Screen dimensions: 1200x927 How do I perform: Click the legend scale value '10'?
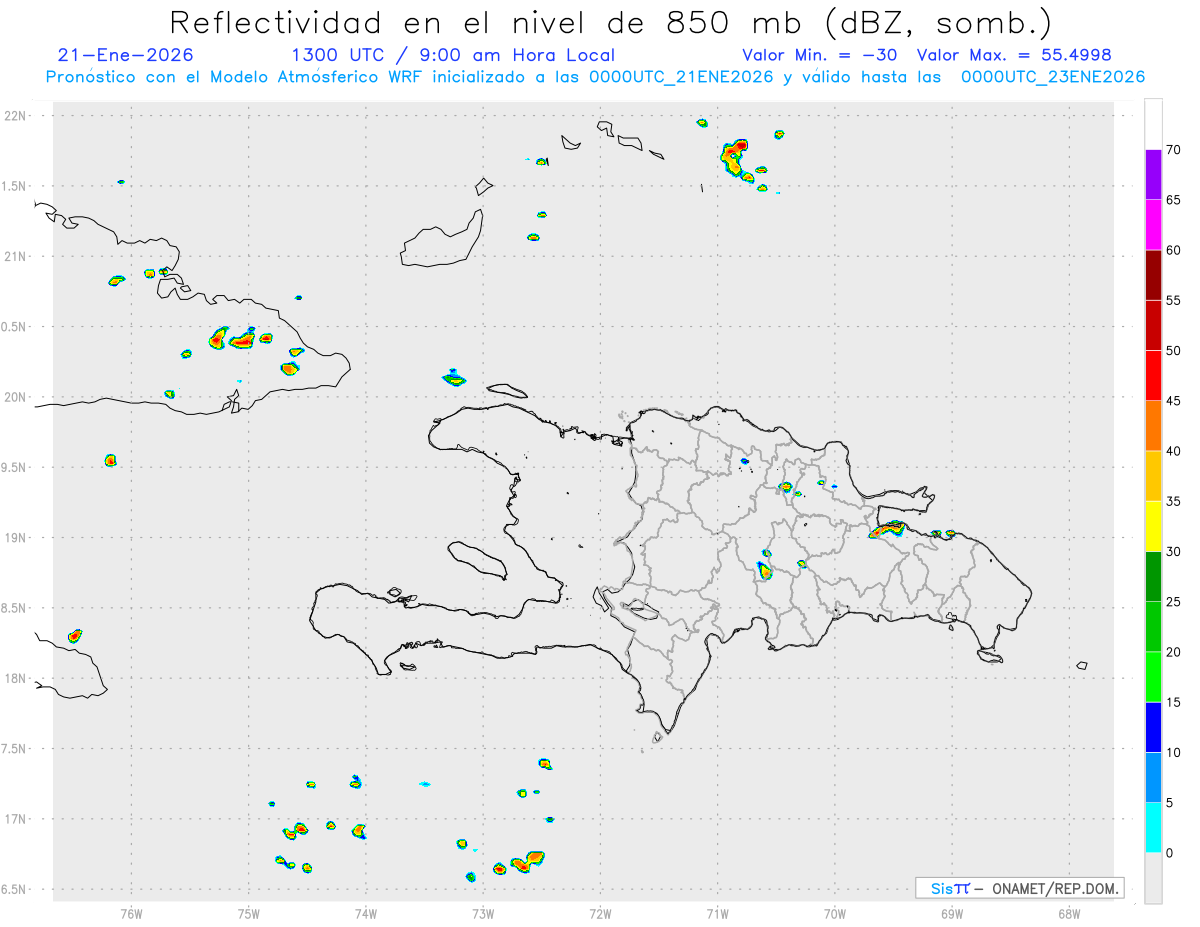[1174, 753]
